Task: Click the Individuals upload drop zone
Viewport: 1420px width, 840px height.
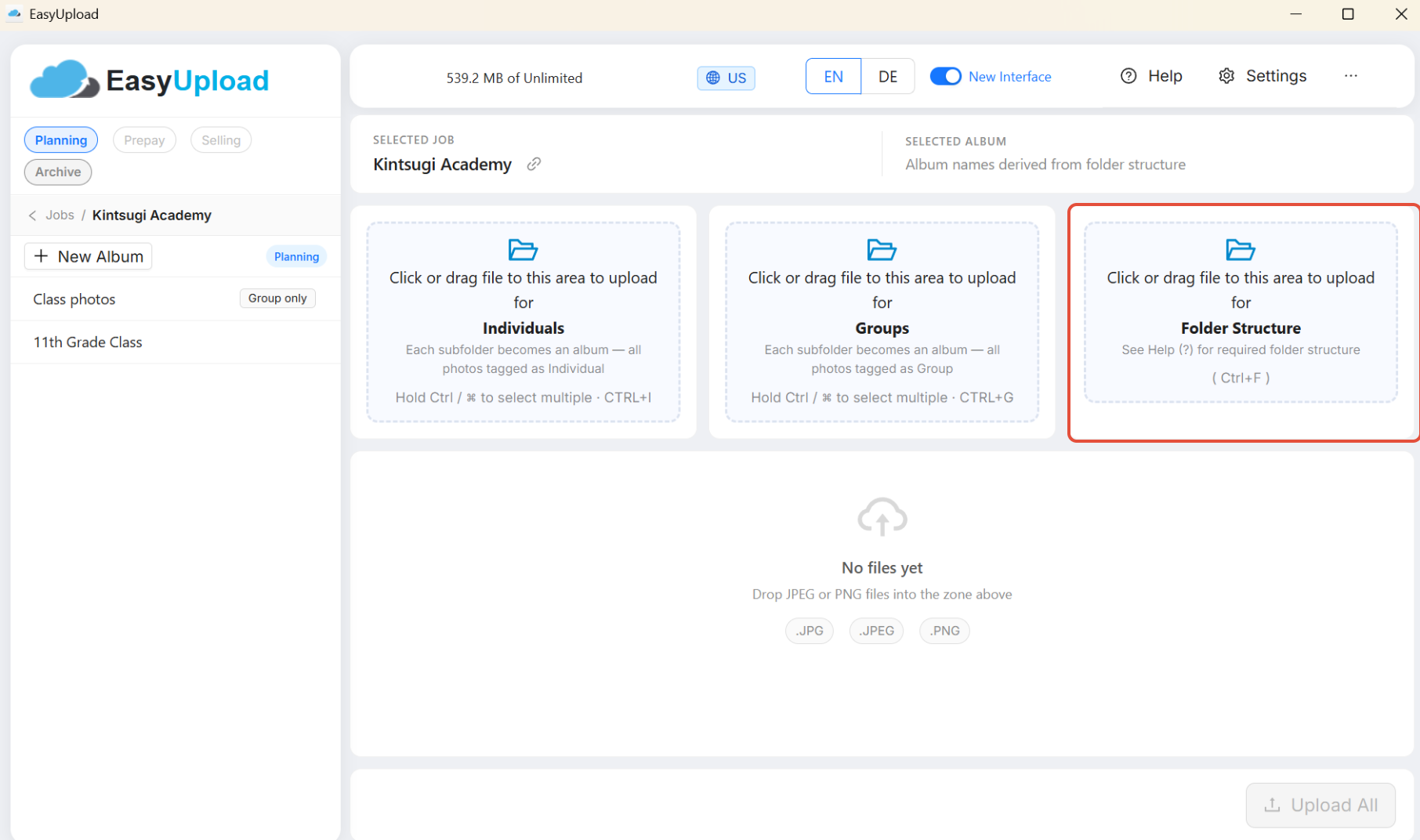Action: point(523,322)
